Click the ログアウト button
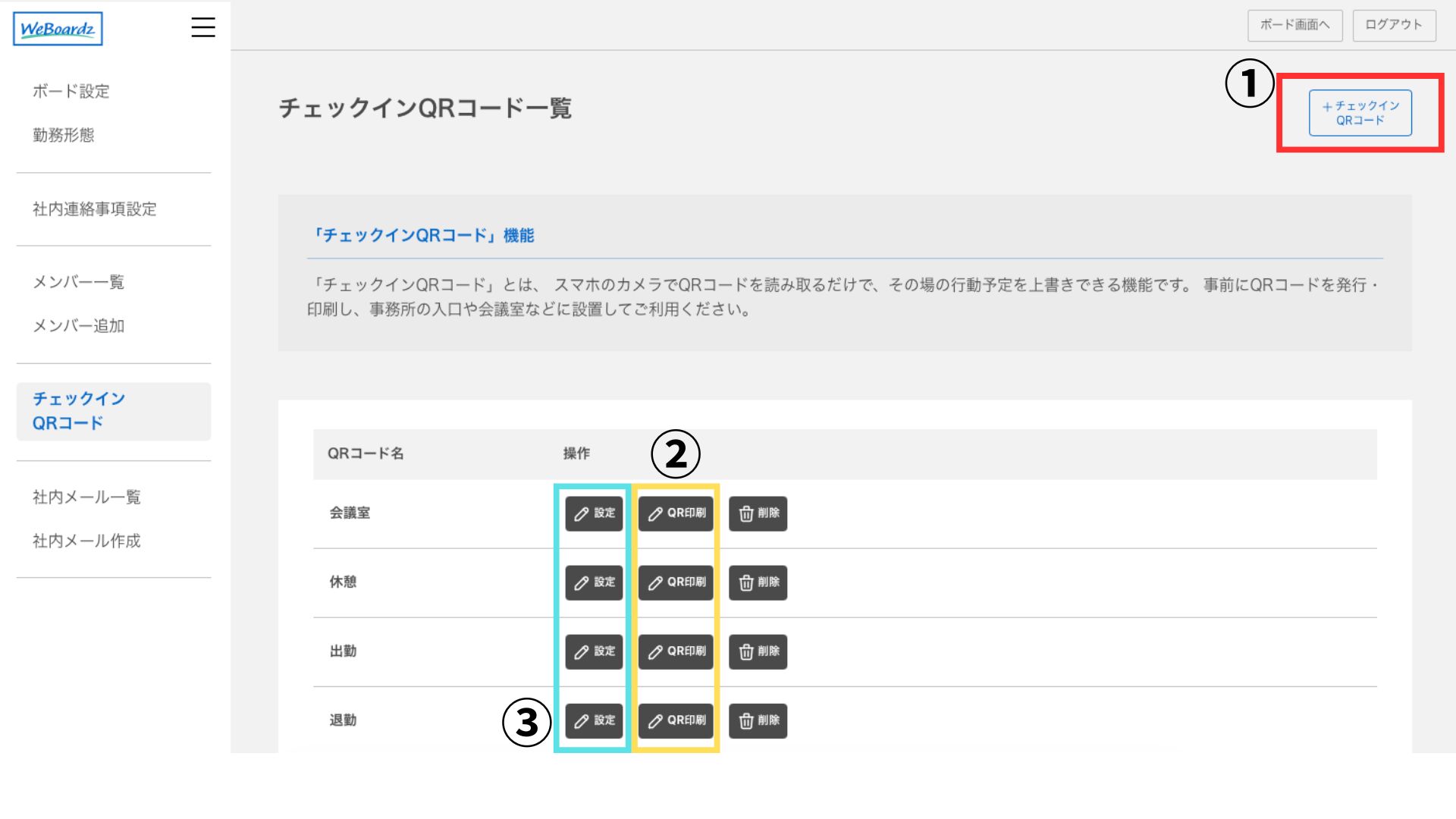Screen dimensions: 1456x819 coord(1394,25)
